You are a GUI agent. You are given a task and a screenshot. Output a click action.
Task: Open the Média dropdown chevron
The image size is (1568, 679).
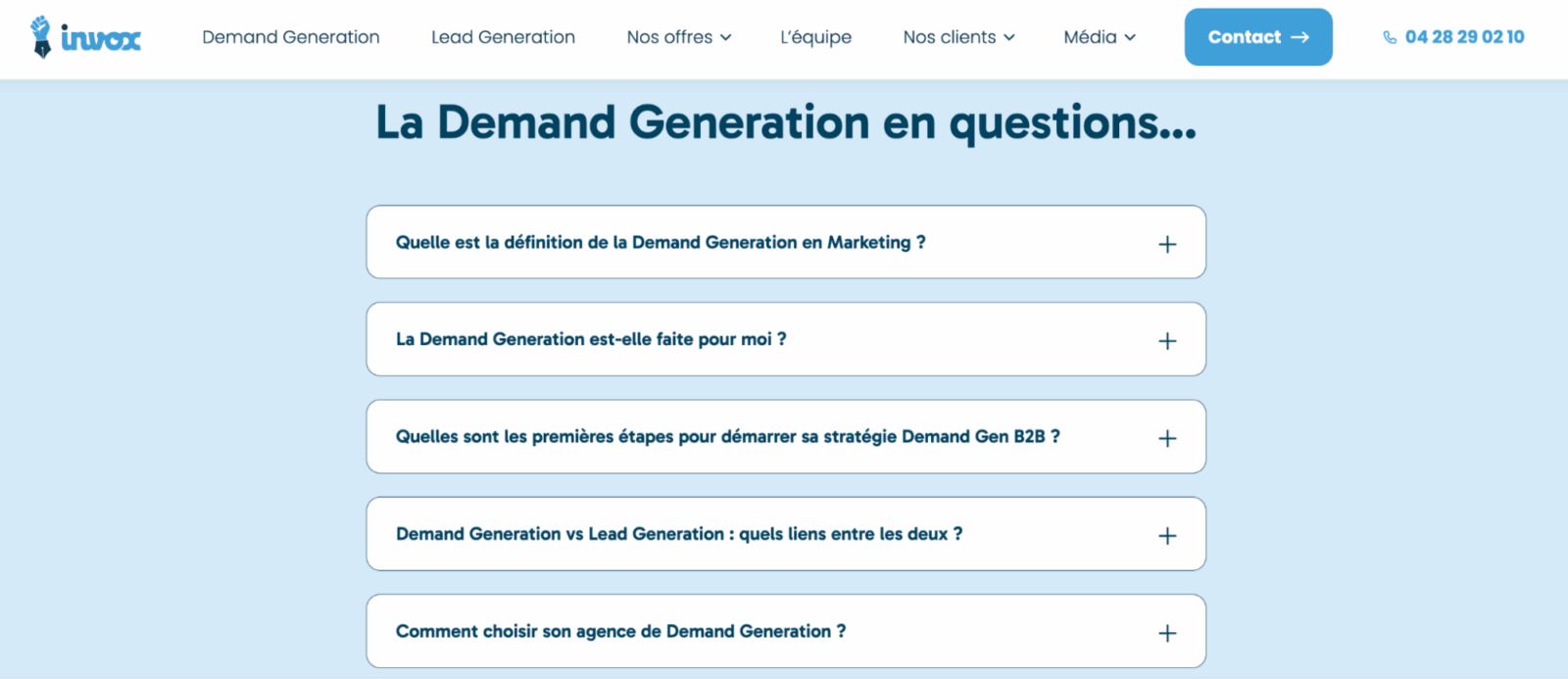[1130, 37]
